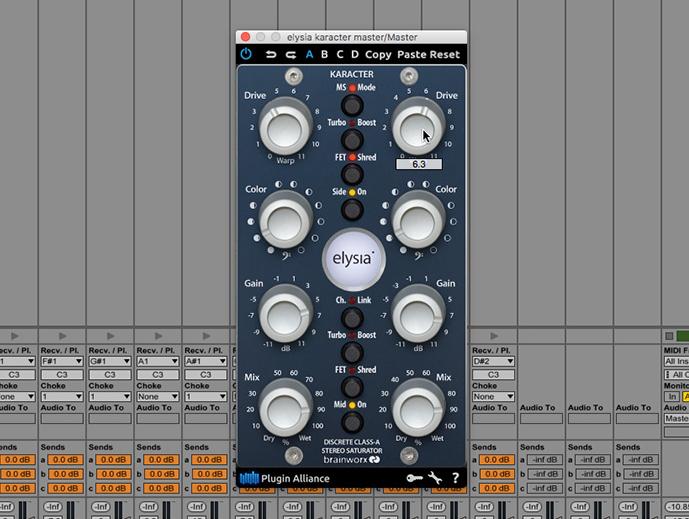
Task: Open the wrench settings icon
Action: coord(435,478)
